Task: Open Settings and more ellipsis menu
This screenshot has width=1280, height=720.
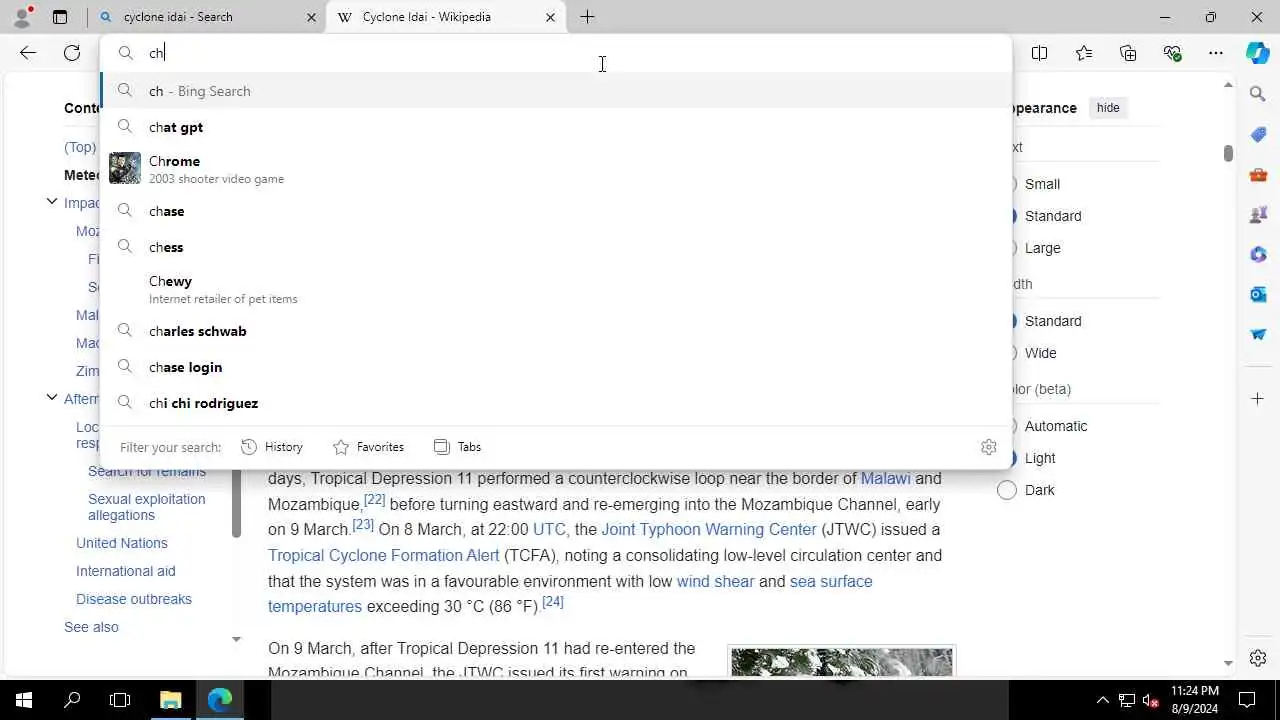Action: [1216, 53]
